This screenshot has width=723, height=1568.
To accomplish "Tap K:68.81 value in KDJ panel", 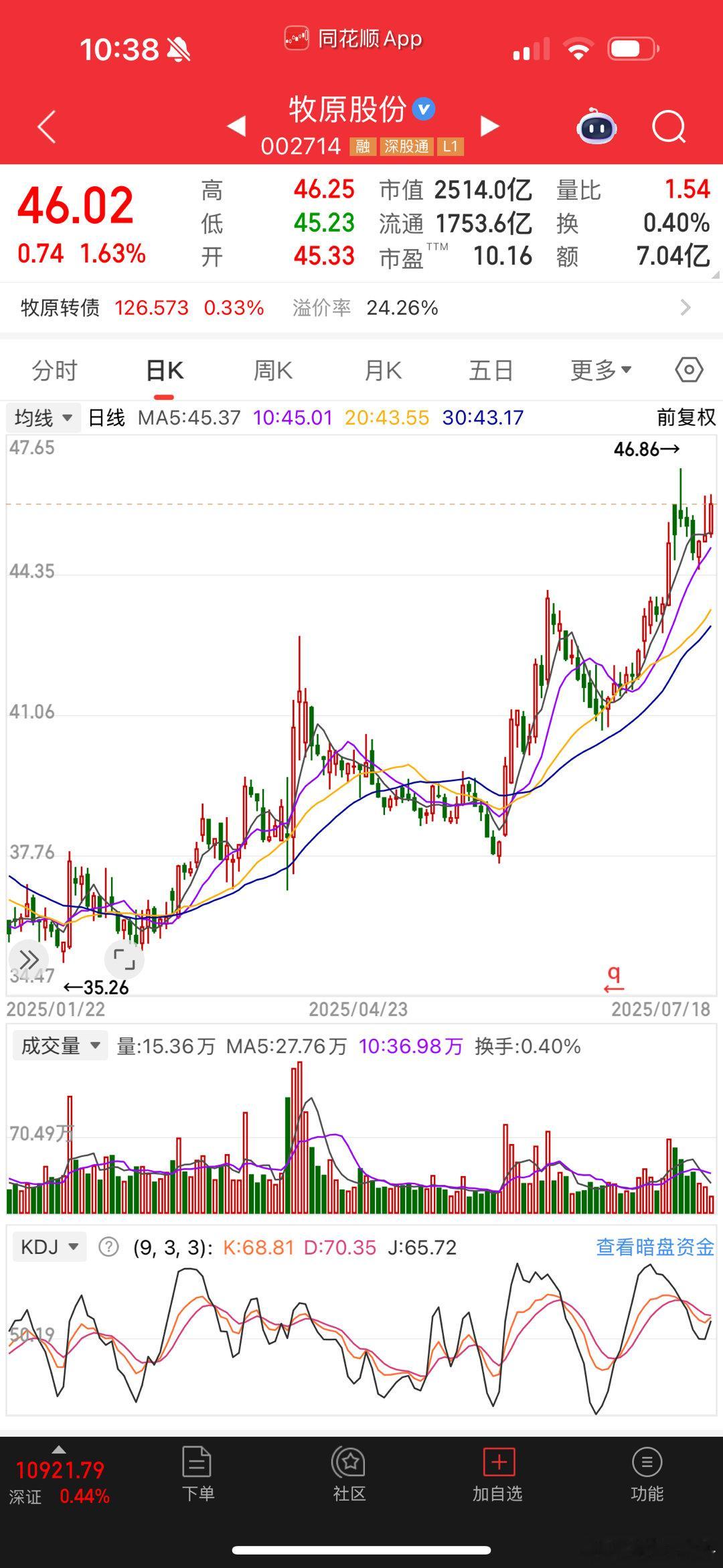I will tap(258, 1247).
